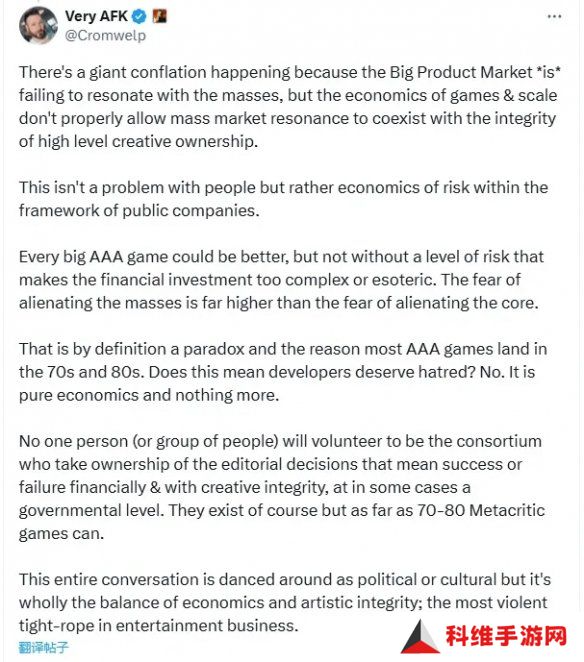This screenshot has height=662, width=584.
Task: Click the affiliate badge beside the verified checkmark
Action: pos(159,16)
